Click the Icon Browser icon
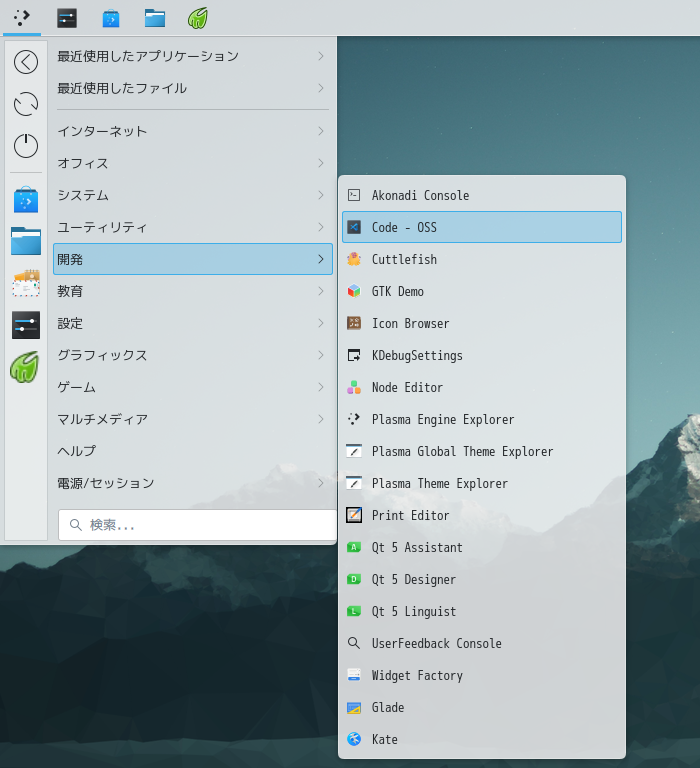 tap(354, 323)
